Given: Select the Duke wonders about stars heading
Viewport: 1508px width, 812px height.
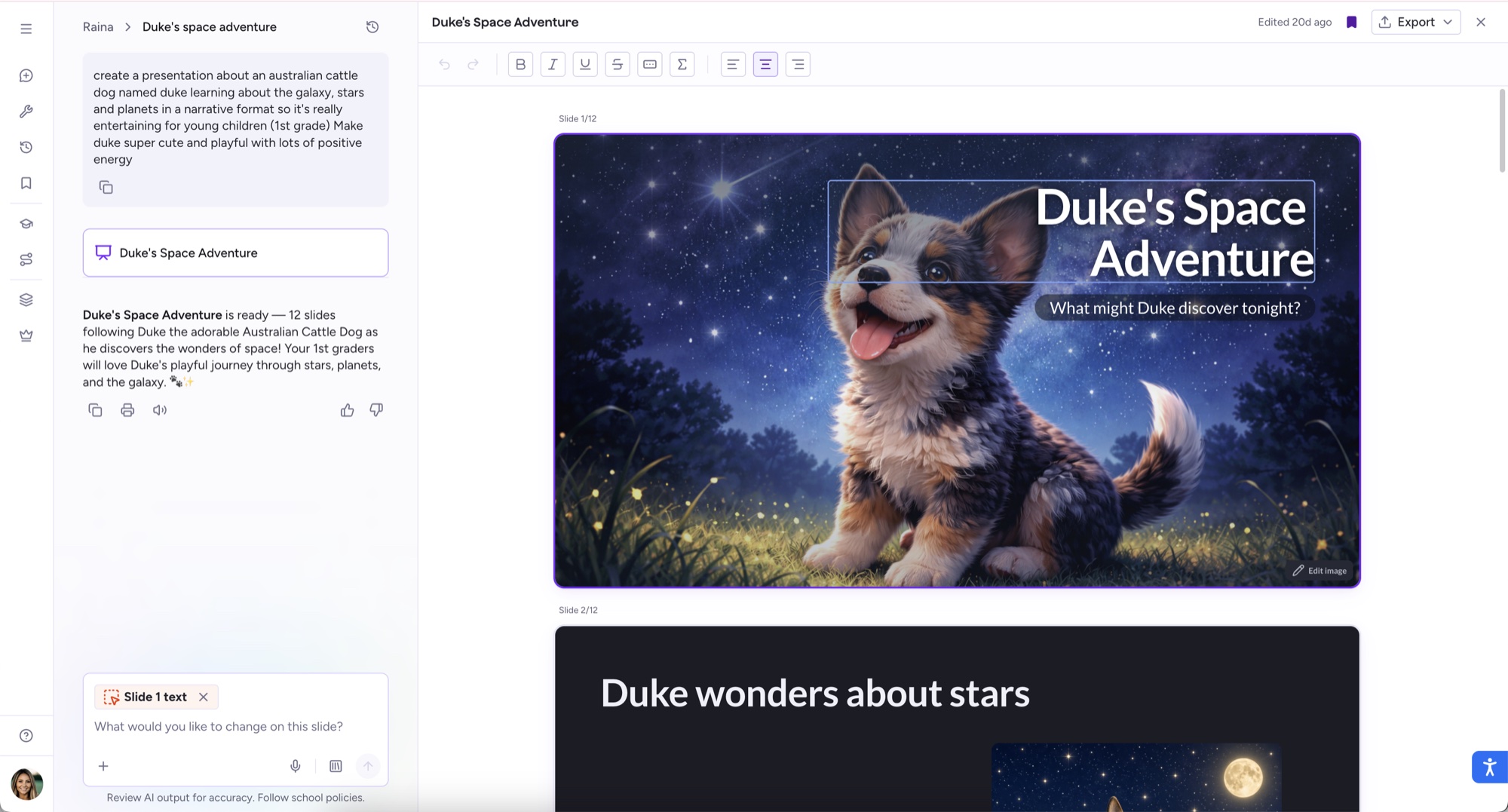Looking at the screenshot, I should coord(815,693).
